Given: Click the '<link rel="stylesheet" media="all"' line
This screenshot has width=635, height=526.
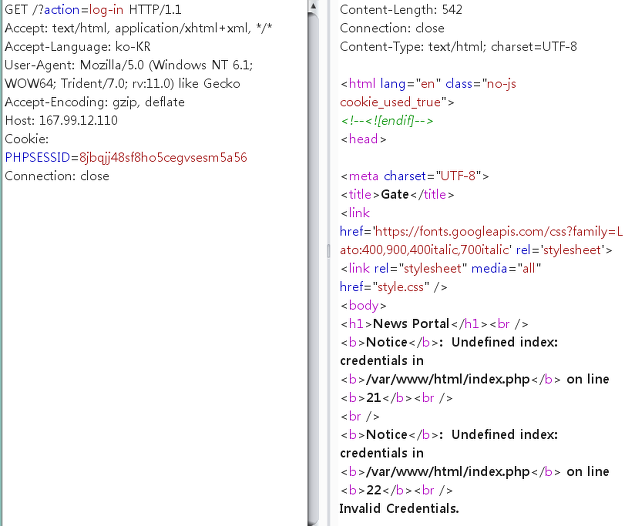Looking at the screenshot, I should pos(441,268).
